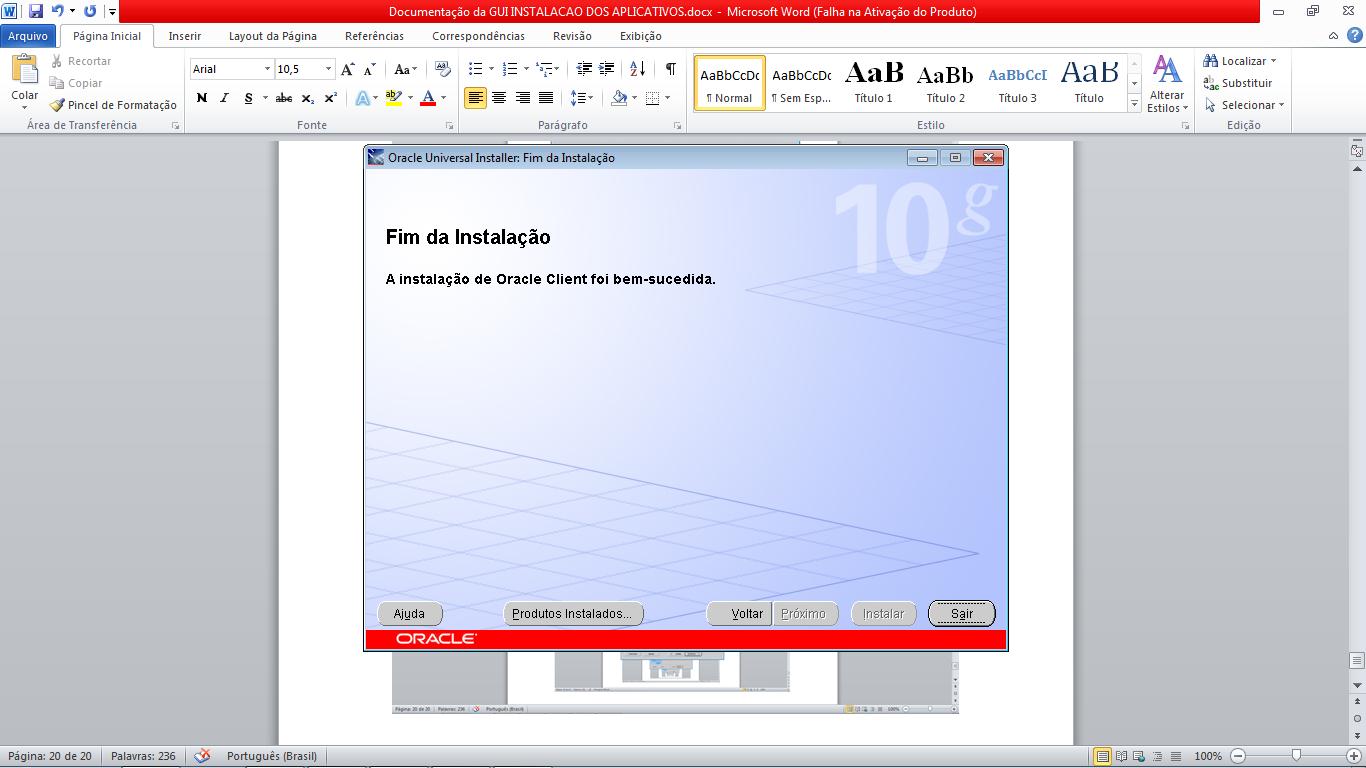Undo the last action in Quick Access Toolbar
The height and width of the screenshot is (768, 1366).
tap(58, 9)
